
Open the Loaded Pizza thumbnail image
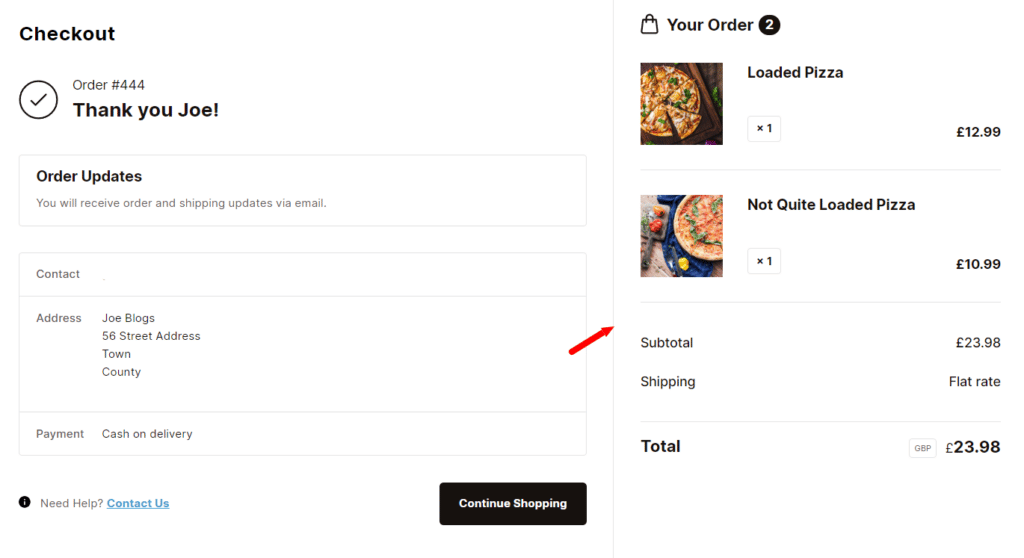tap(681, 104)
